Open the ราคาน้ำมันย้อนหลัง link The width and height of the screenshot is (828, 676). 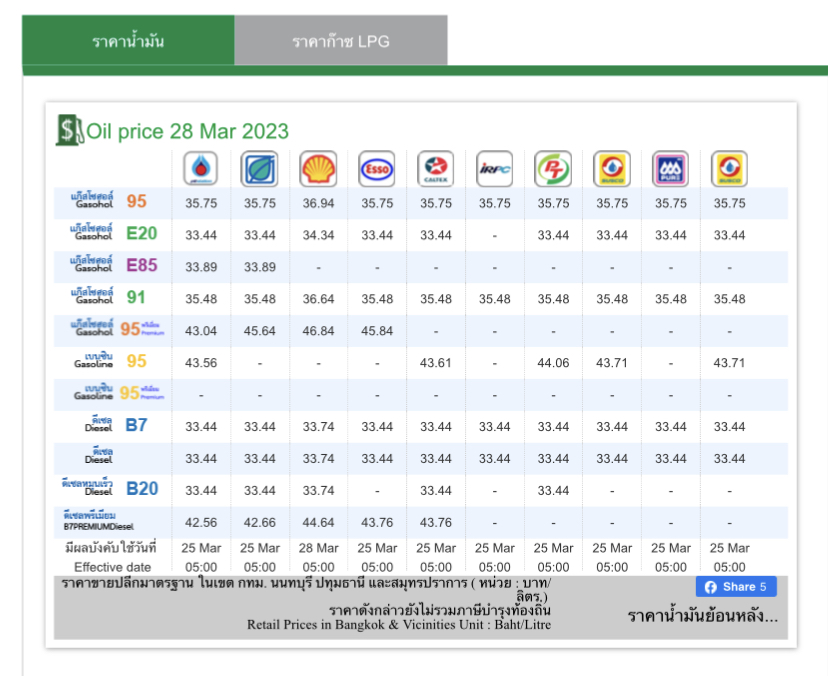pyautogui.click(x=703, y=616)
